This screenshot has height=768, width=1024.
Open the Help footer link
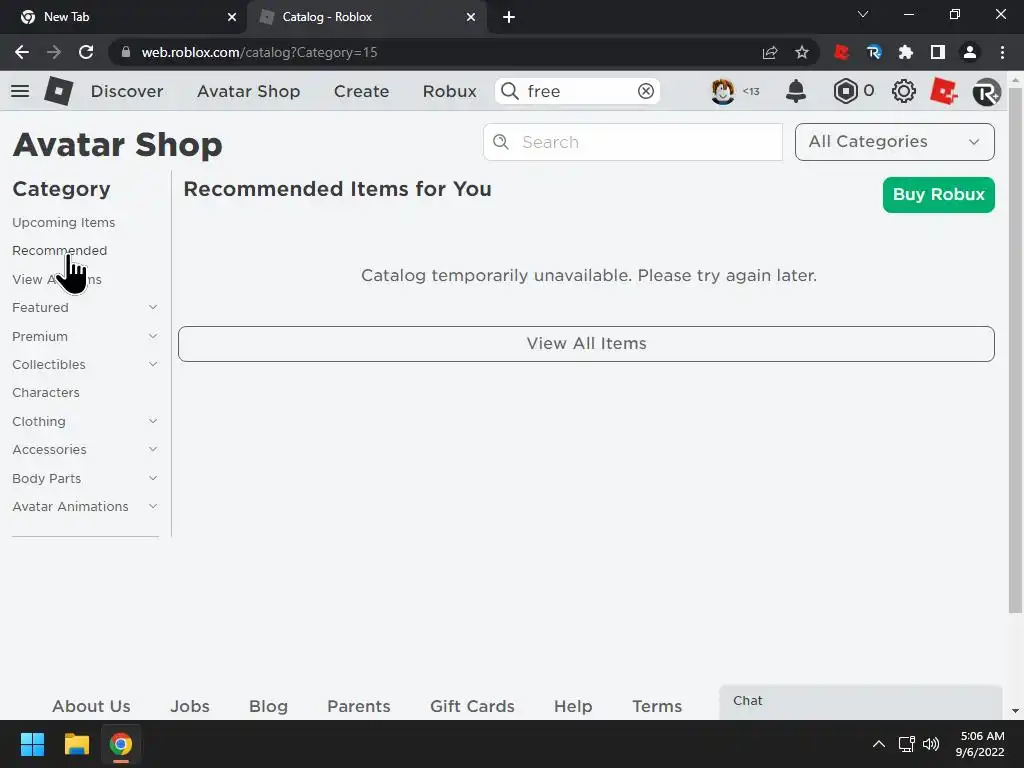(x=573, y=706)
